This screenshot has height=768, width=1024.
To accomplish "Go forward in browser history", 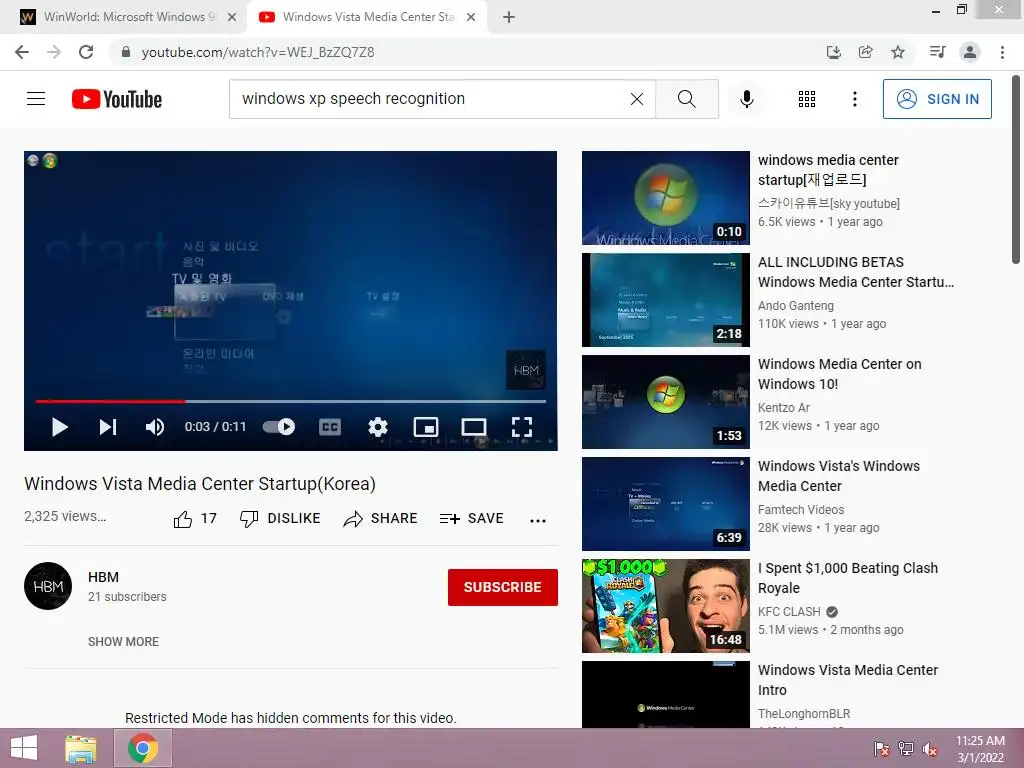I will coord(54,52).
